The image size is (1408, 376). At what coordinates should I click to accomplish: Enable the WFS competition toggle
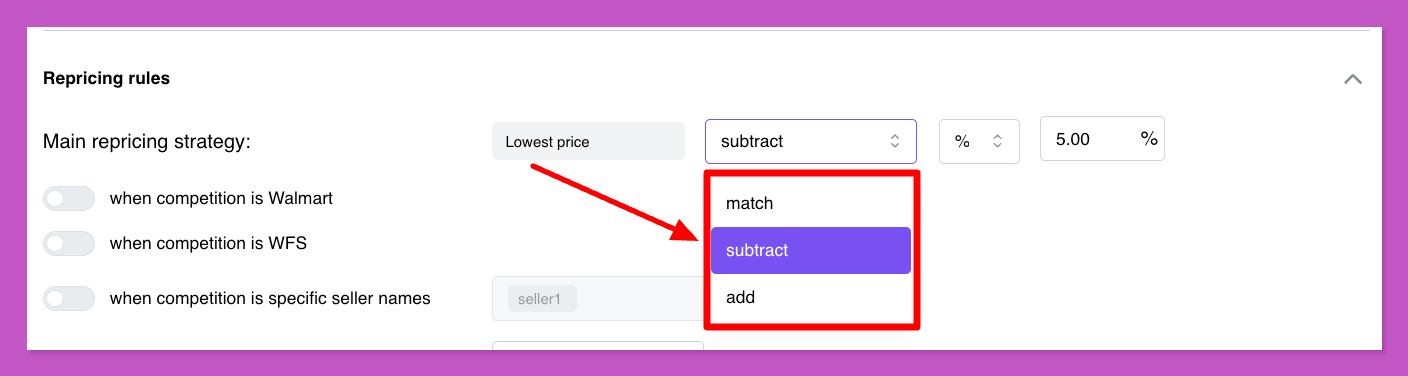coord(69,243)
